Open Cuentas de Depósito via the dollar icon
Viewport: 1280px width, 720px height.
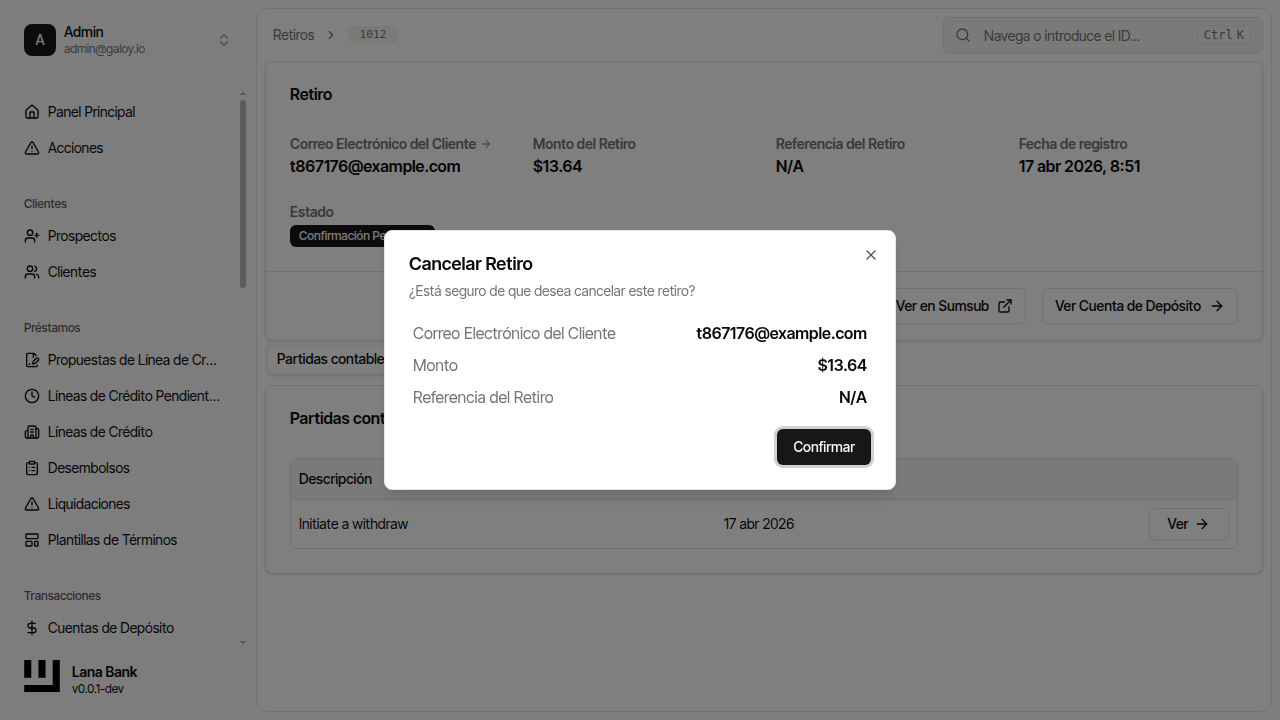coord(31,627)
